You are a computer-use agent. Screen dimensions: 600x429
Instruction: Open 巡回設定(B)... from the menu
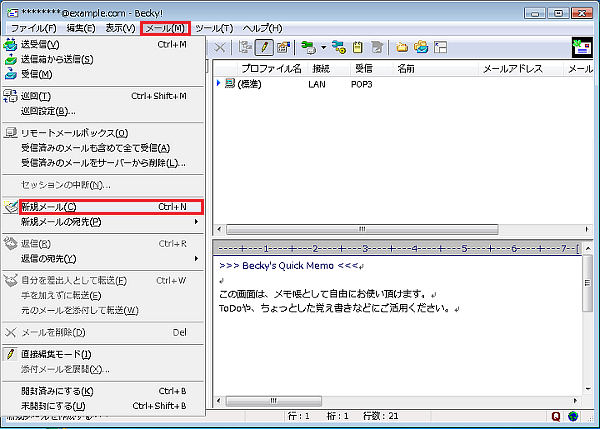103,111
